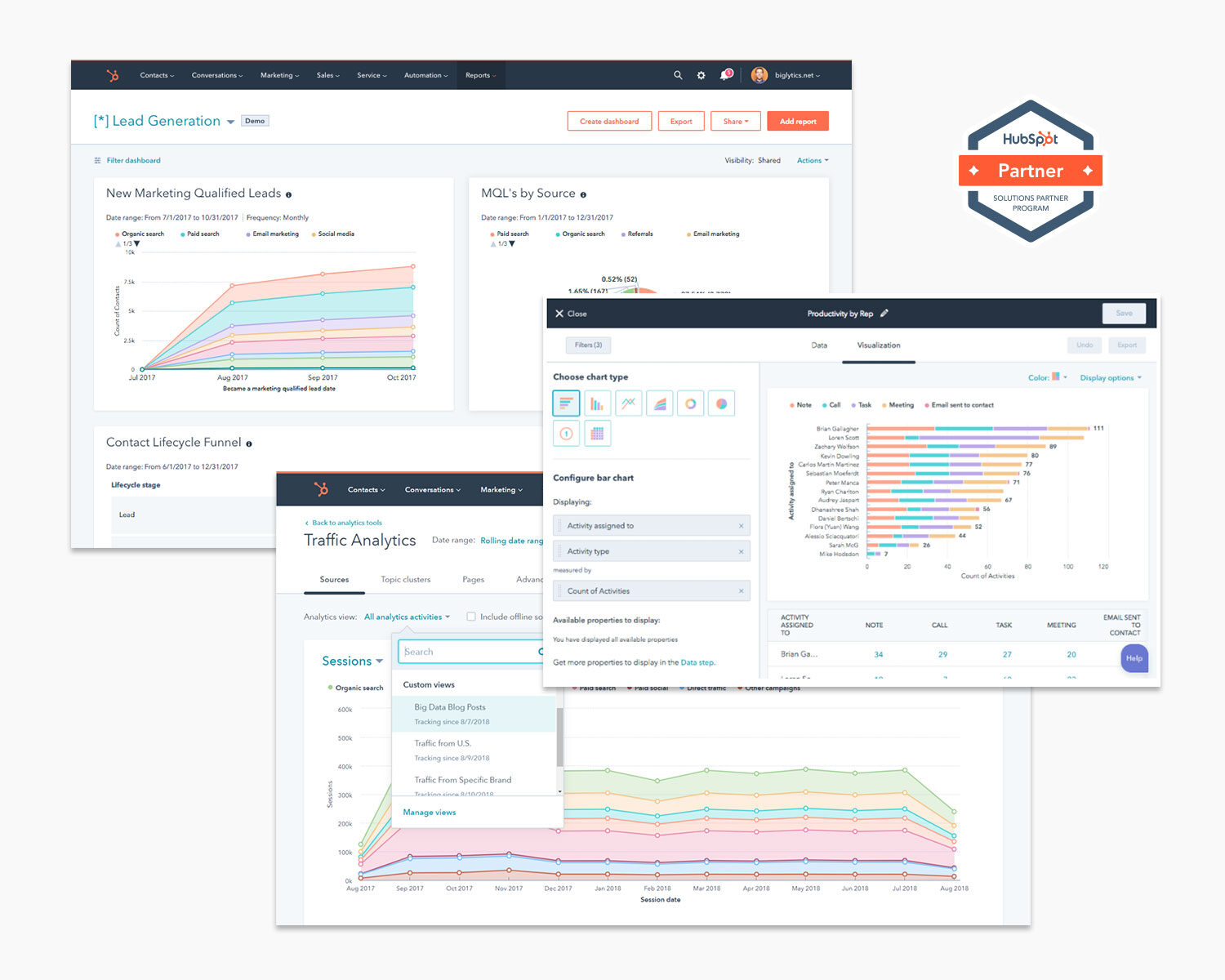Select the area chart type
Screen dimensions: 1225x980
tap(659, 403)
